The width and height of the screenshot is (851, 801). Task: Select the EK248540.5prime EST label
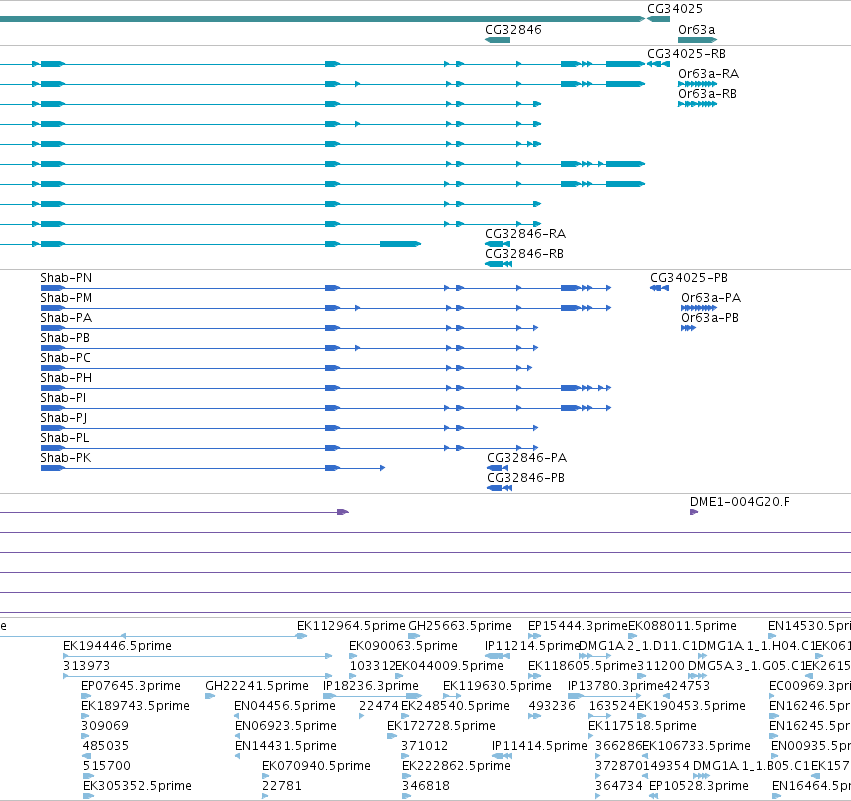455,706
